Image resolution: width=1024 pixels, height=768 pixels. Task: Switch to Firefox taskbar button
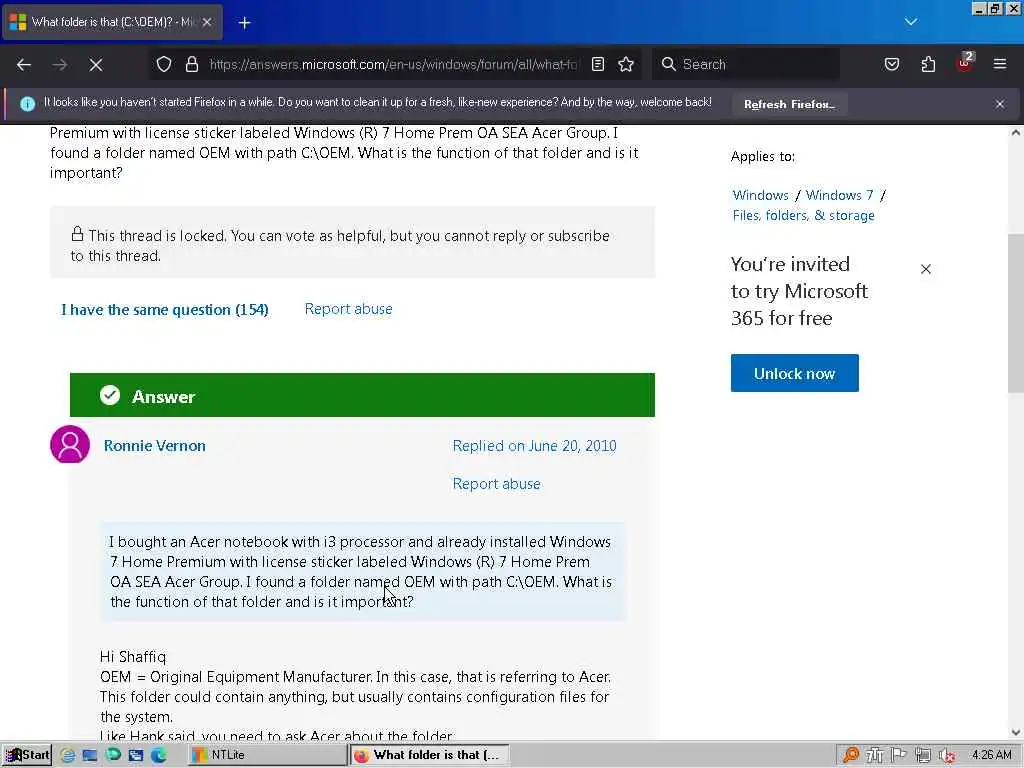click(x=430, y=755)
